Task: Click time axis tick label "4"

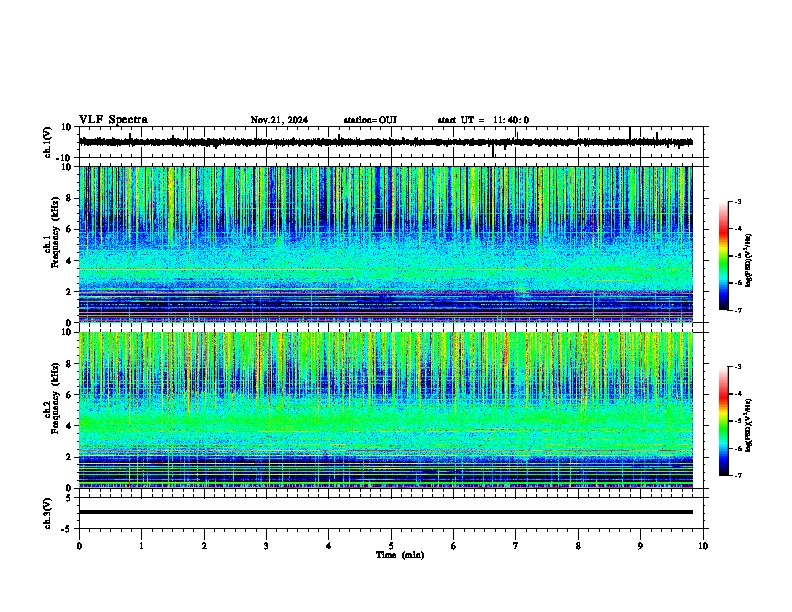Action: point(329,546)
